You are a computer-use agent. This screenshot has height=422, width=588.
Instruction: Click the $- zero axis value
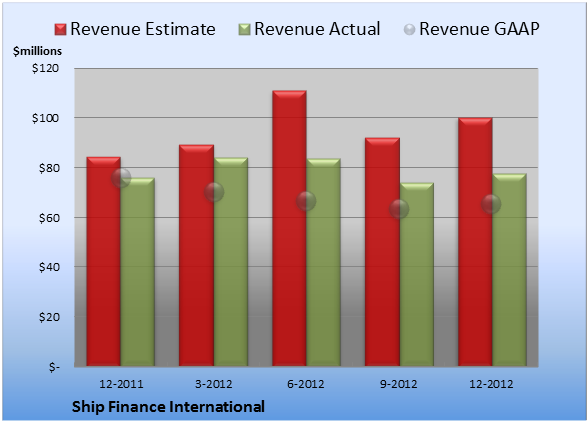pyautogui.click(x=54, y=367)
